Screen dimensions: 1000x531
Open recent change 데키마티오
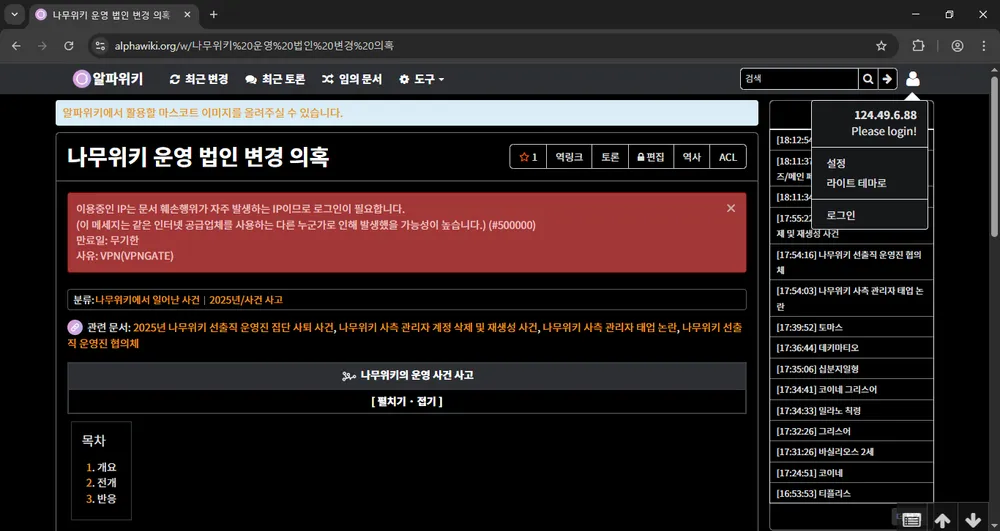tap(851, 348)
